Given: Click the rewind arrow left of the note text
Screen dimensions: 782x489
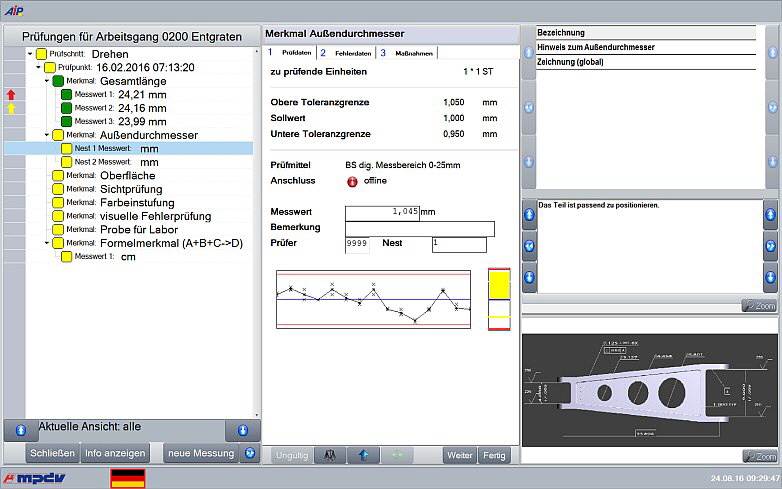Looking at the screenshot, I should (529, 246).
